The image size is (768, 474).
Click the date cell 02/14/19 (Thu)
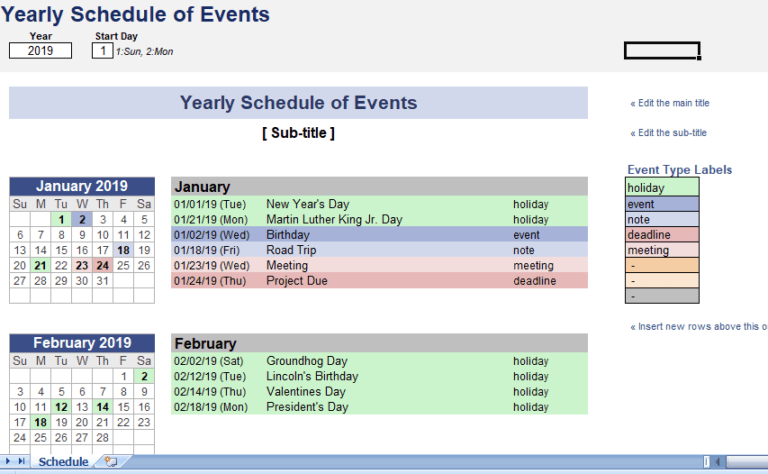coord(210,392)
